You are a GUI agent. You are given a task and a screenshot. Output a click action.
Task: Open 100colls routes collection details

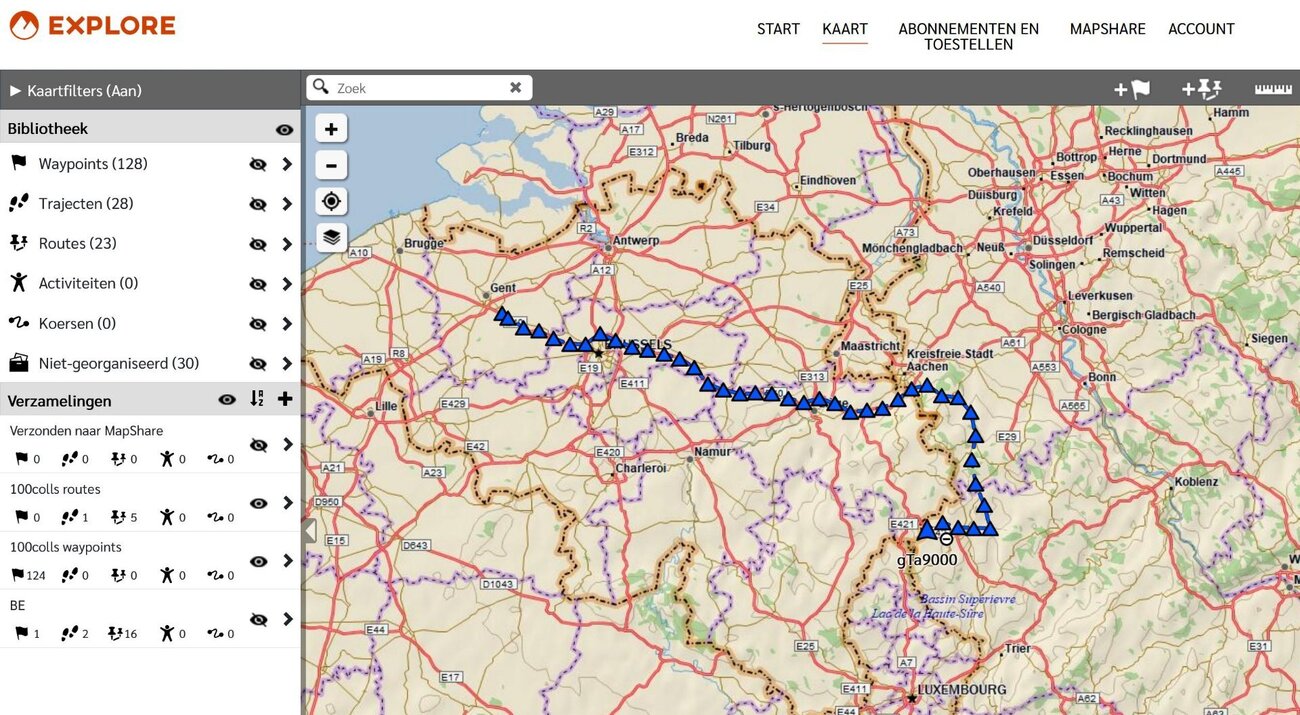[287, 503]
